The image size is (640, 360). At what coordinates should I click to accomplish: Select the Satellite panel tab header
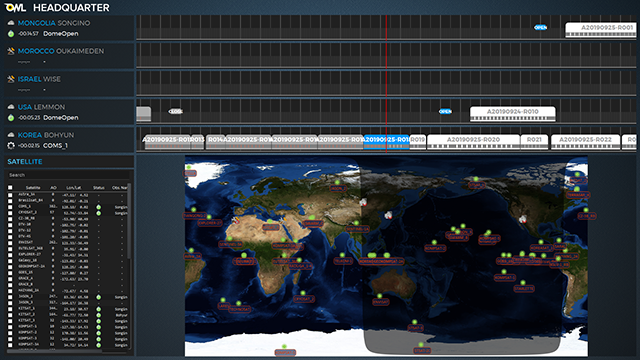(25, 162)
